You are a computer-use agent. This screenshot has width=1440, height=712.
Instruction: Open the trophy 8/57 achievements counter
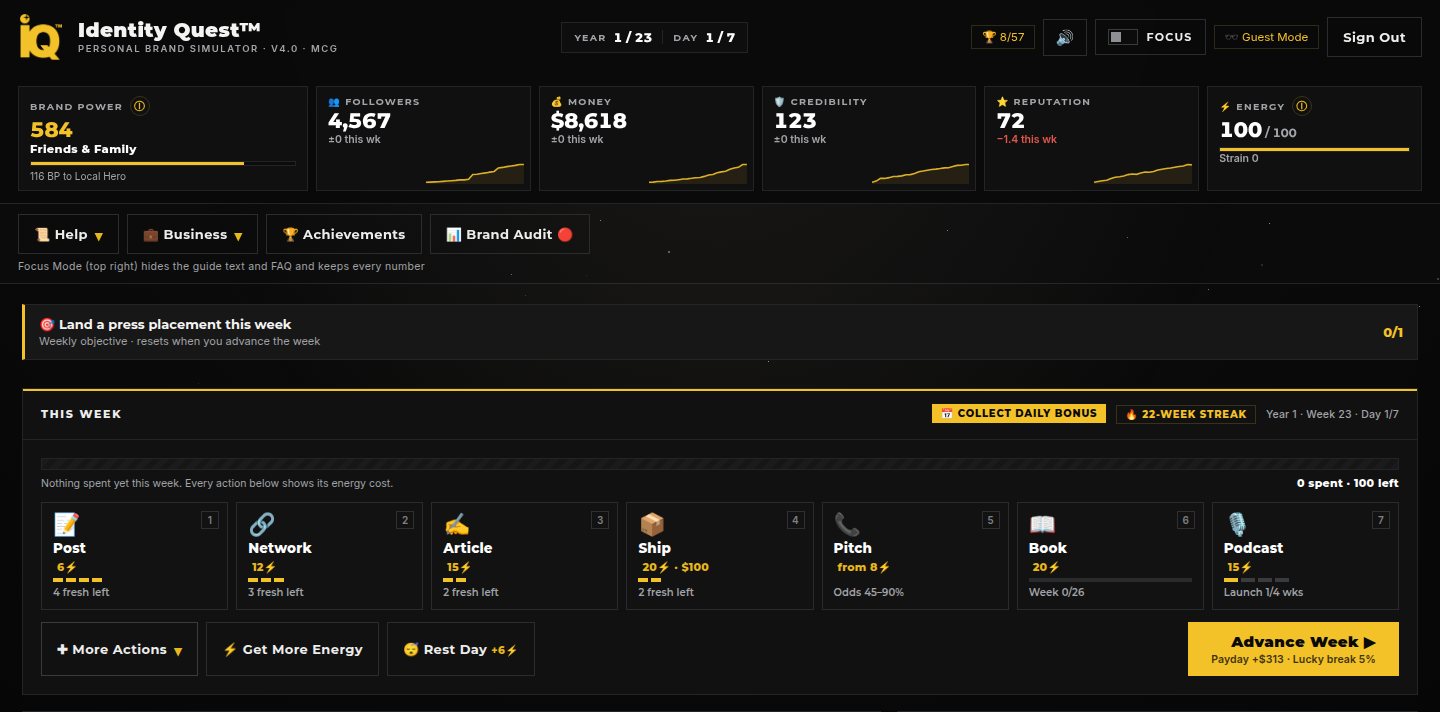(x=1003, y=37)
